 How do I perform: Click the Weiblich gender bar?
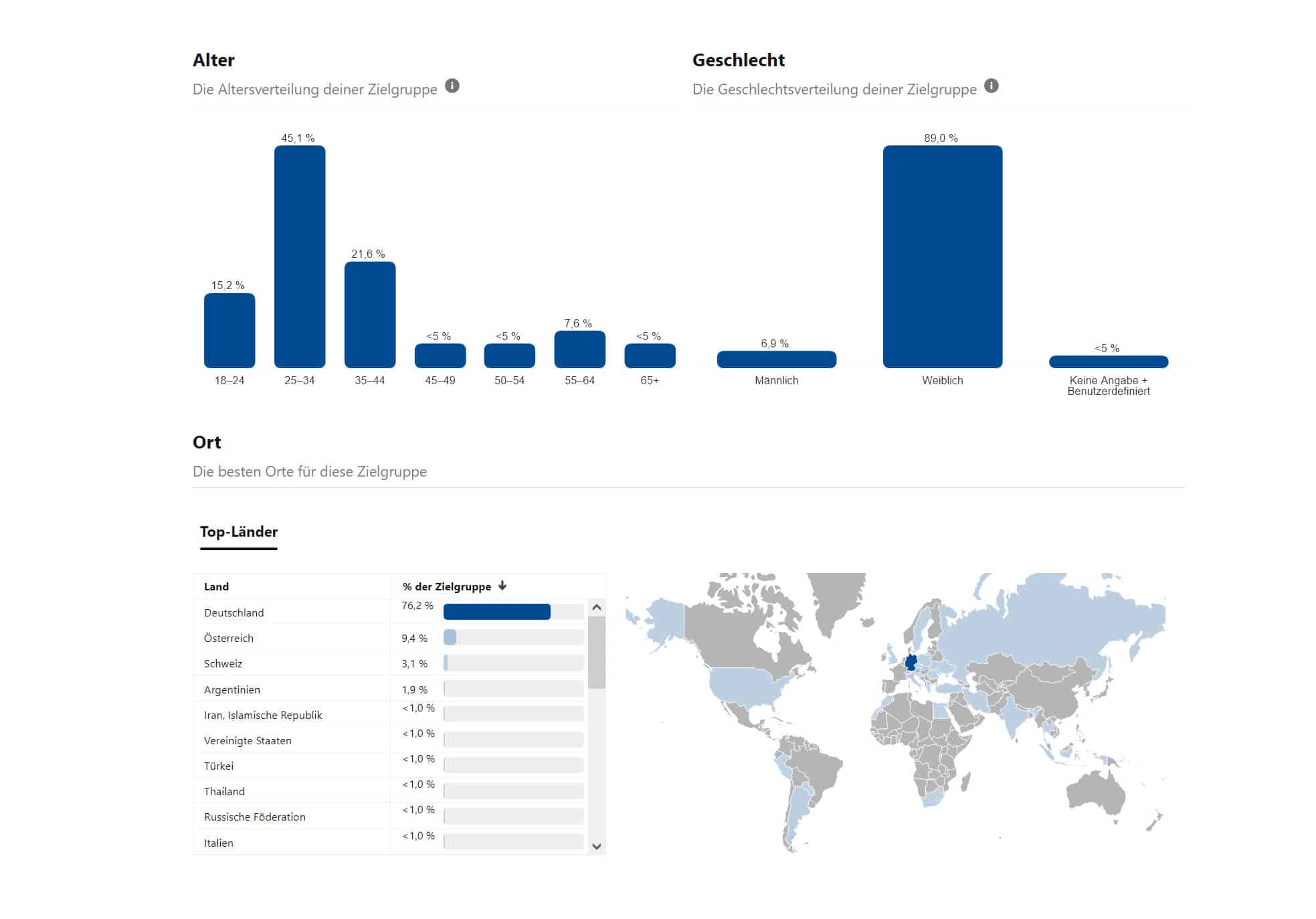click(x=942, y=256)
